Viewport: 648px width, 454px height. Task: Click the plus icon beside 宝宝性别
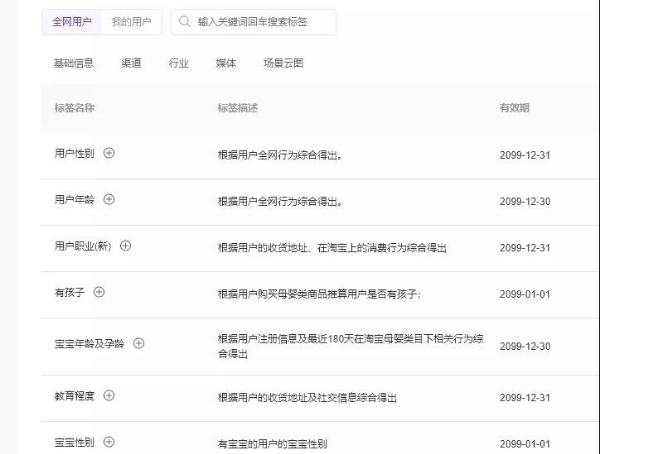click(x=109, y=442)
